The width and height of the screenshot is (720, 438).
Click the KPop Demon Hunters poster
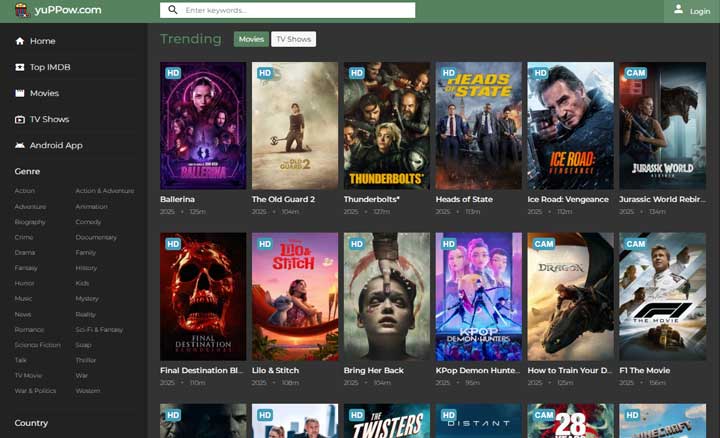point(478,297)
